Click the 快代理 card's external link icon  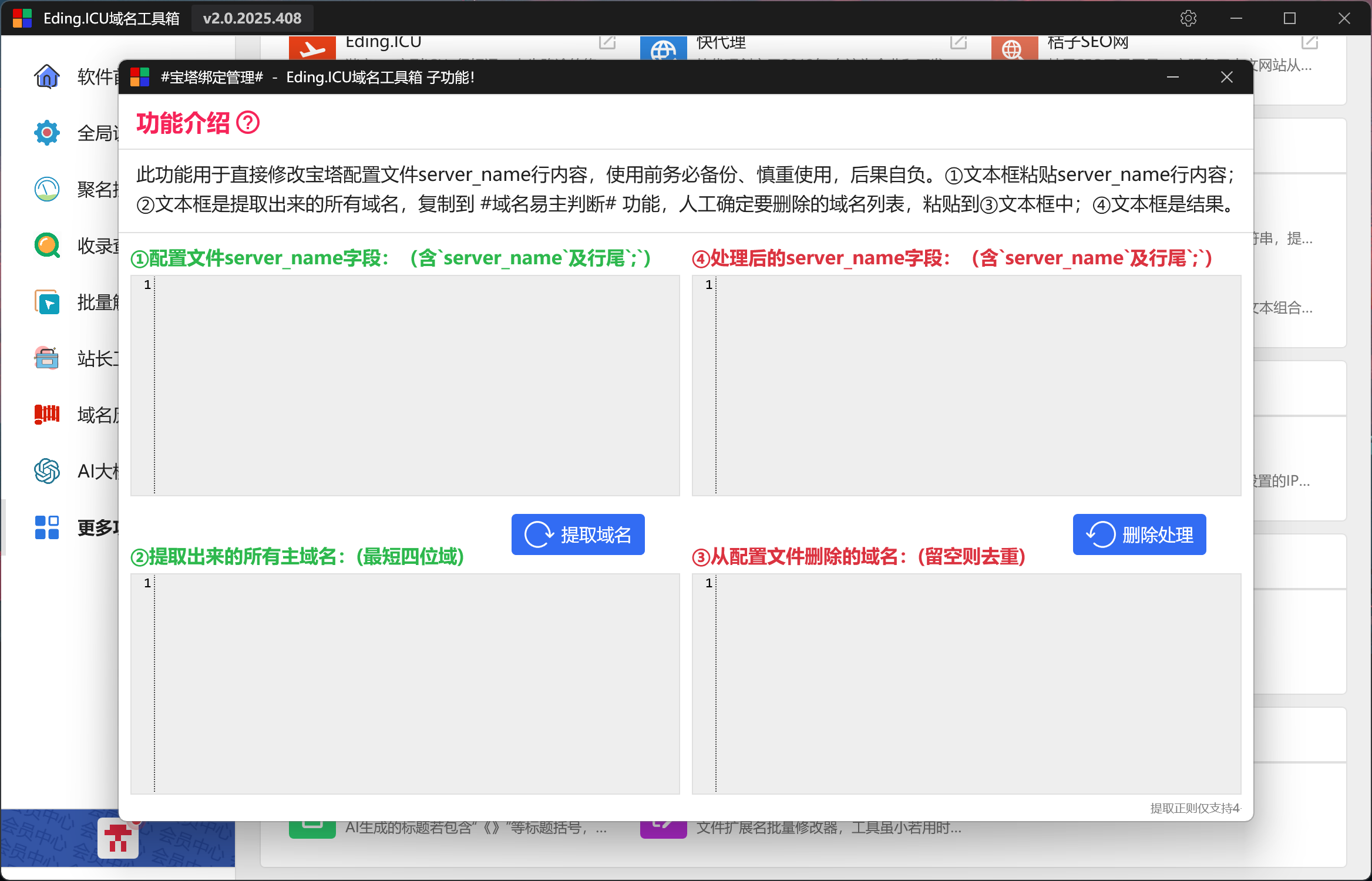pyautogui.click(x=959, y=42)
